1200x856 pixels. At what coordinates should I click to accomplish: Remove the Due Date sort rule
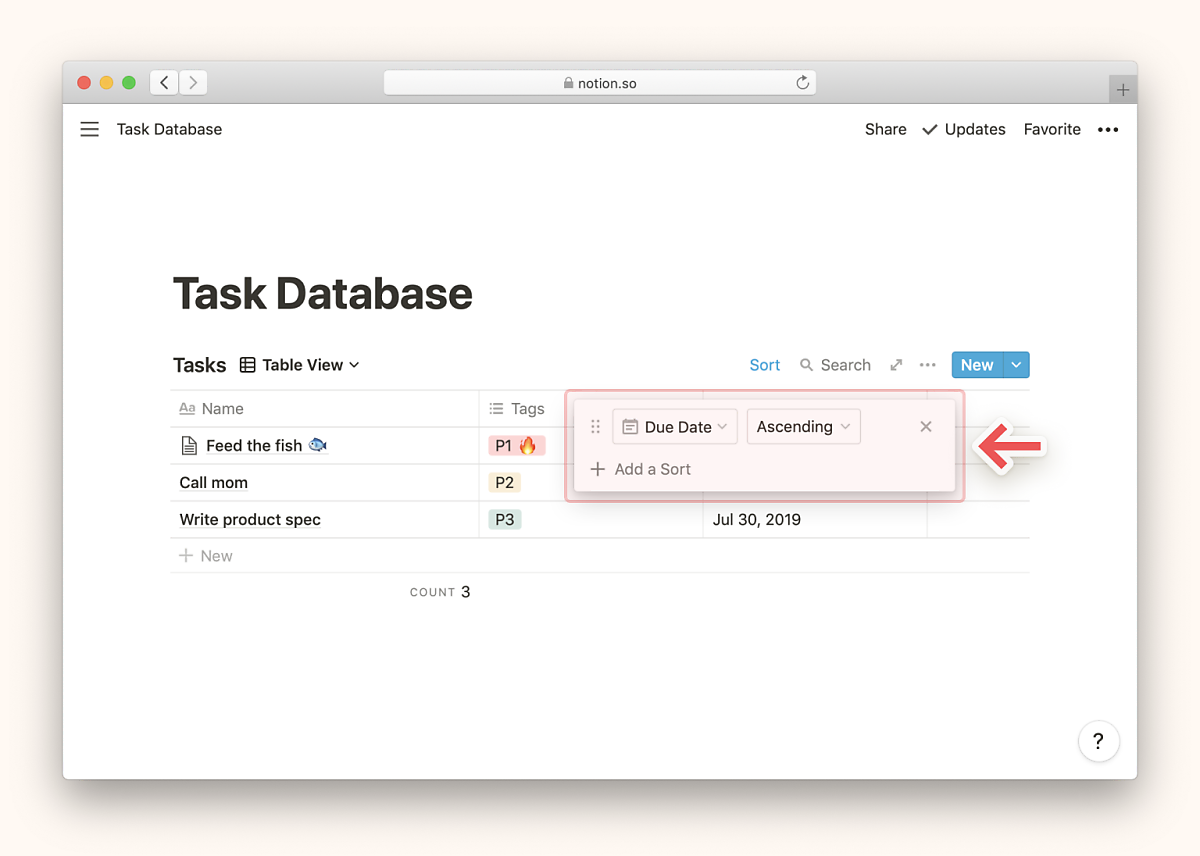[x=926, y=427]
